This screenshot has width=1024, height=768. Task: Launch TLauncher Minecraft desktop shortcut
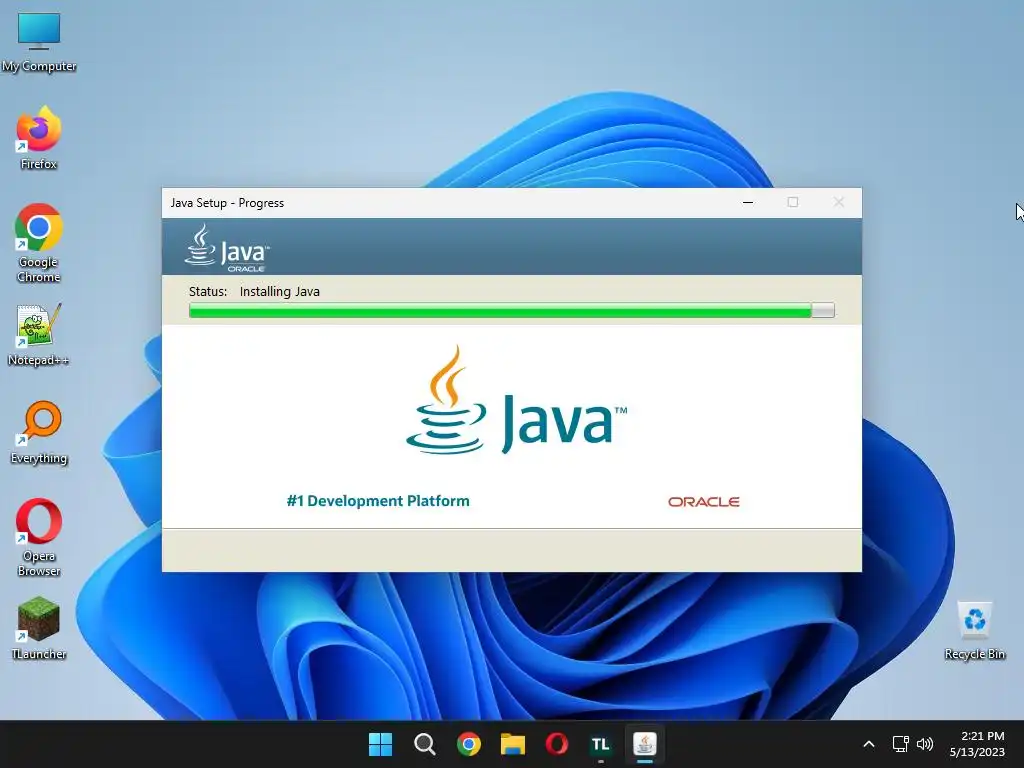[x=39, y=628]
